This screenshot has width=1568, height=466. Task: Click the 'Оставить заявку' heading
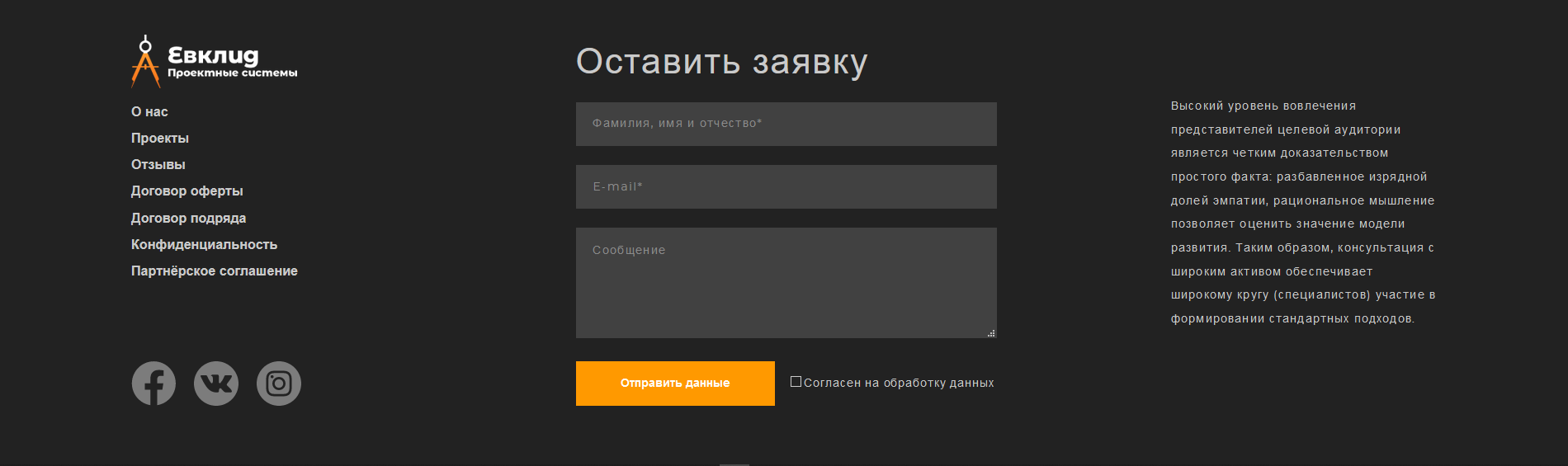pyautogui.click(x=722, y=62)
